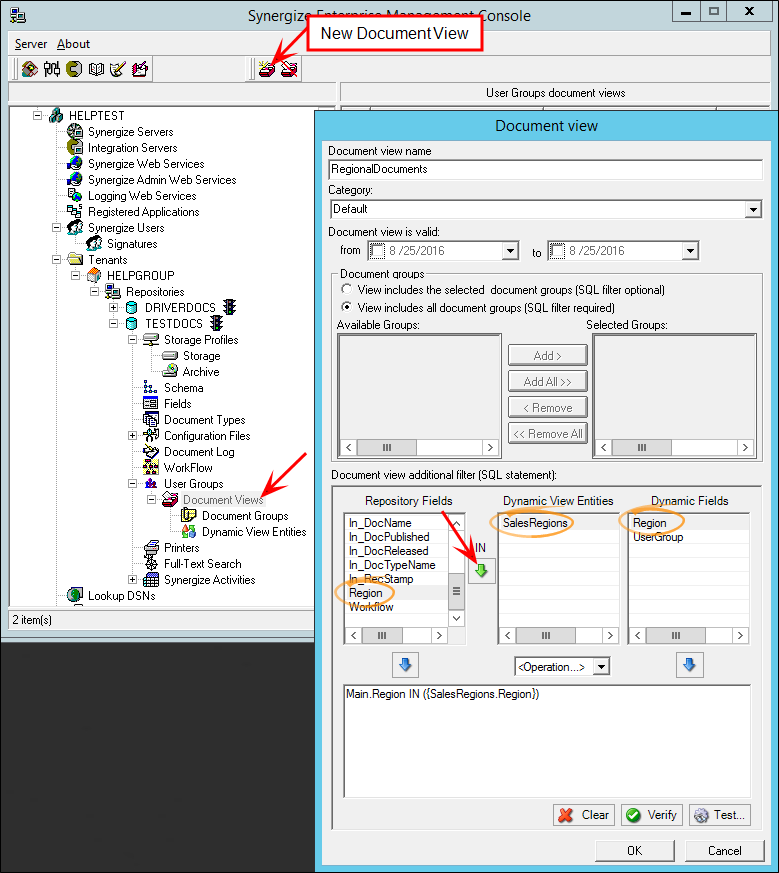Open the Server menu
The height and width of the screenshot is (873, 779).
pos(31,44)
